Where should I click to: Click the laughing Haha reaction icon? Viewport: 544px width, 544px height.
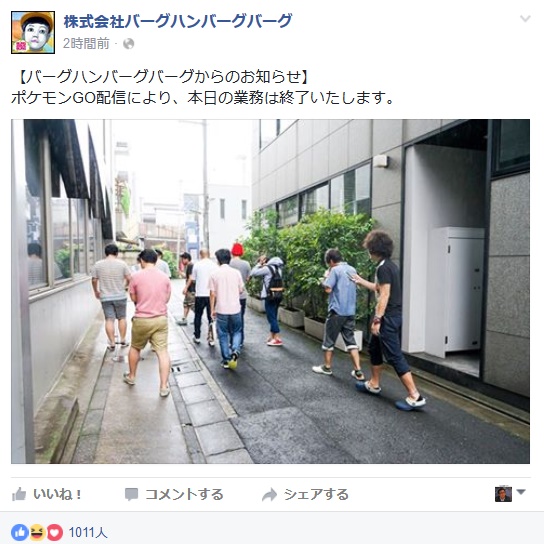[x=37, y=532]
